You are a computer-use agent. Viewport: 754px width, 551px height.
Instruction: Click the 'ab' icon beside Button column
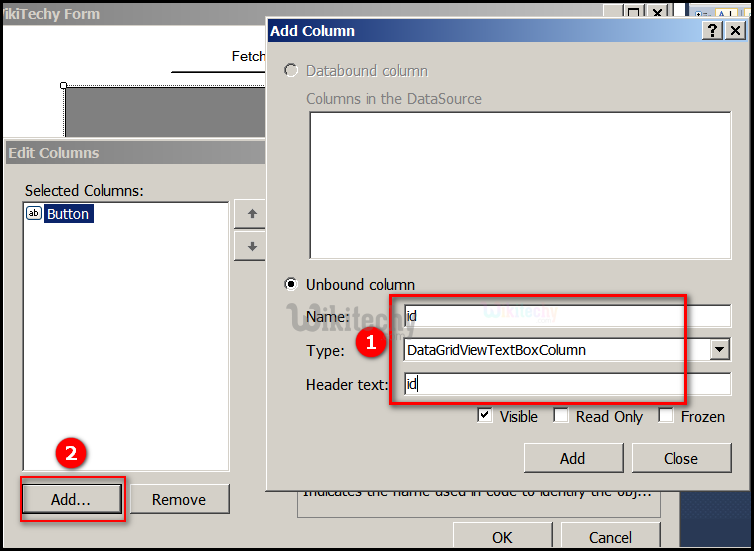pos(34,214)
